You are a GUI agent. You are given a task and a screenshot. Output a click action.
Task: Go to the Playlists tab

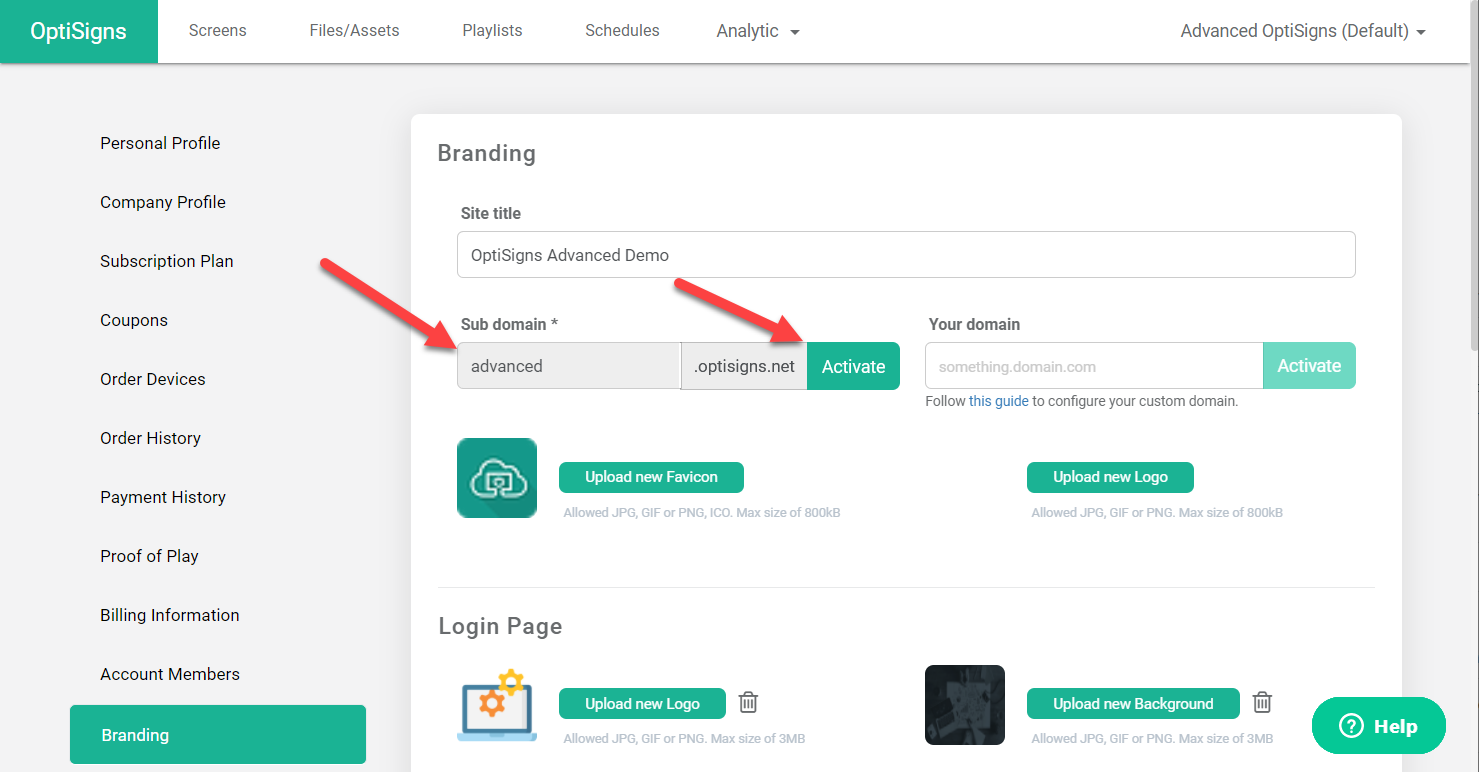492,31
